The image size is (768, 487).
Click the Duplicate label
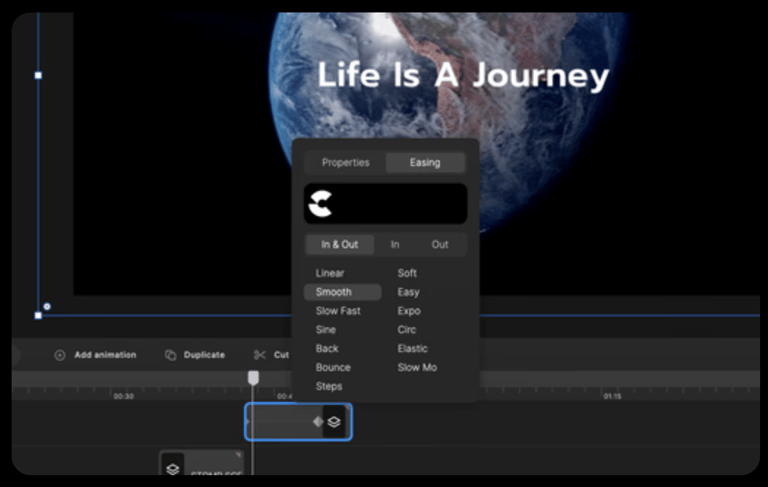204,355
